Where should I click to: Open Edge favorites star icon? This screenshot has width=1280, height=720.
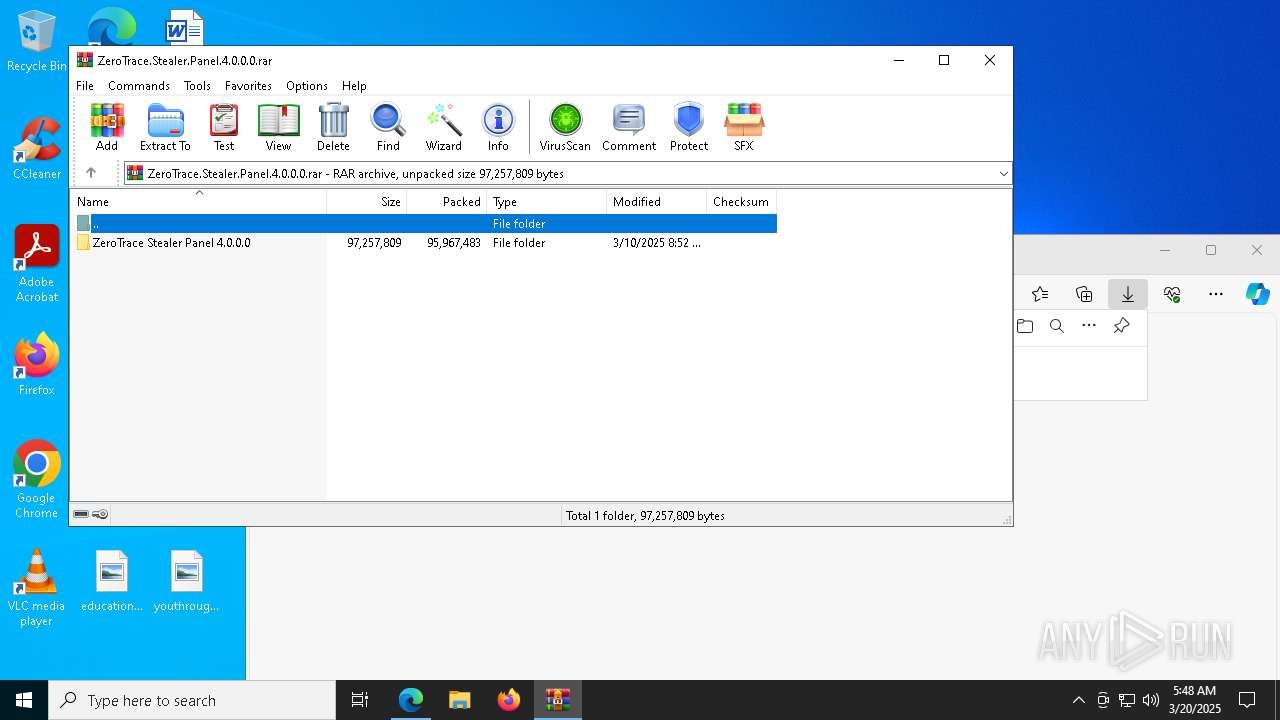[1040, 294]
